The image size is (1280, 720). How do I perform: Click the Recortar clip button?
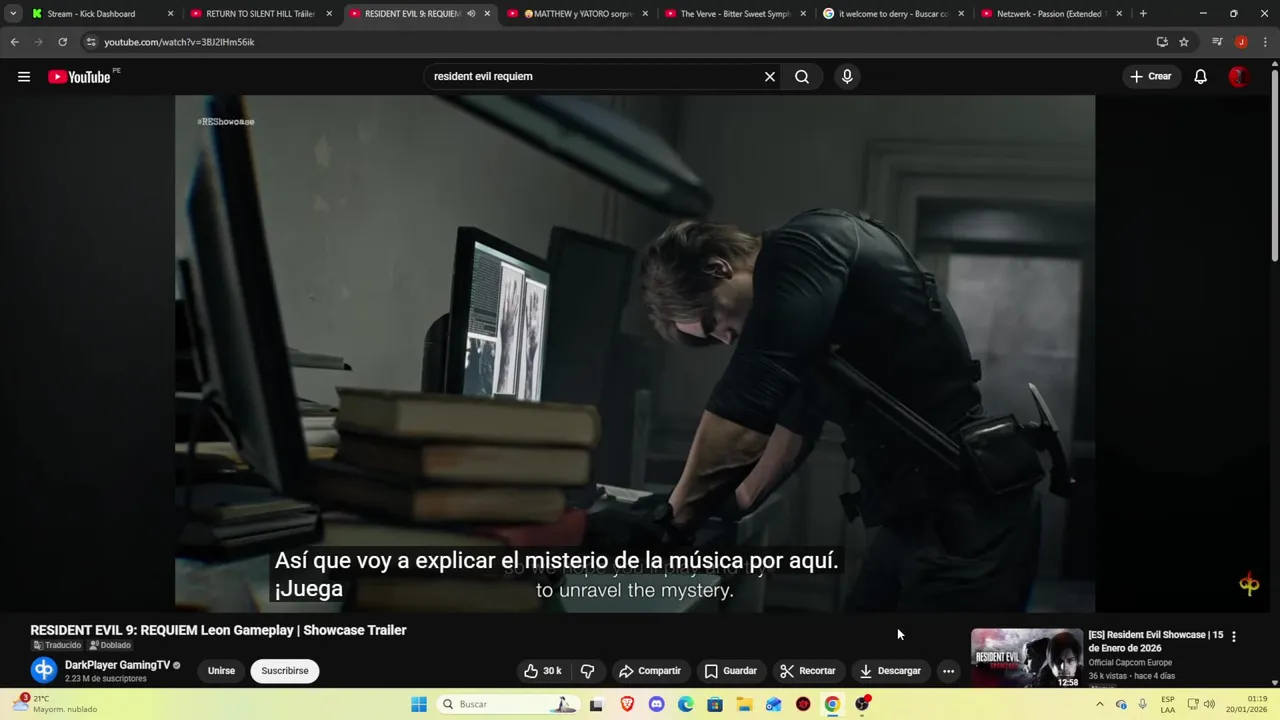click(x=808, y=671)
